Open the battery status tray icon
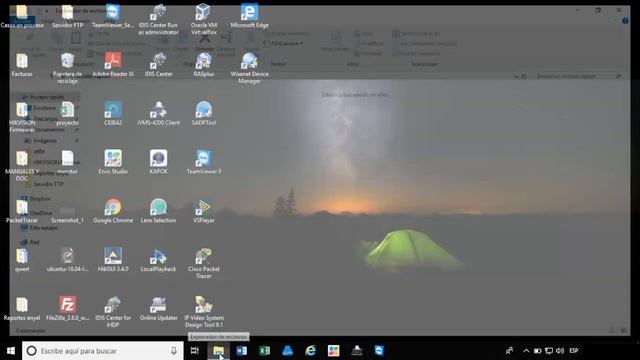 tap(538, 351)
